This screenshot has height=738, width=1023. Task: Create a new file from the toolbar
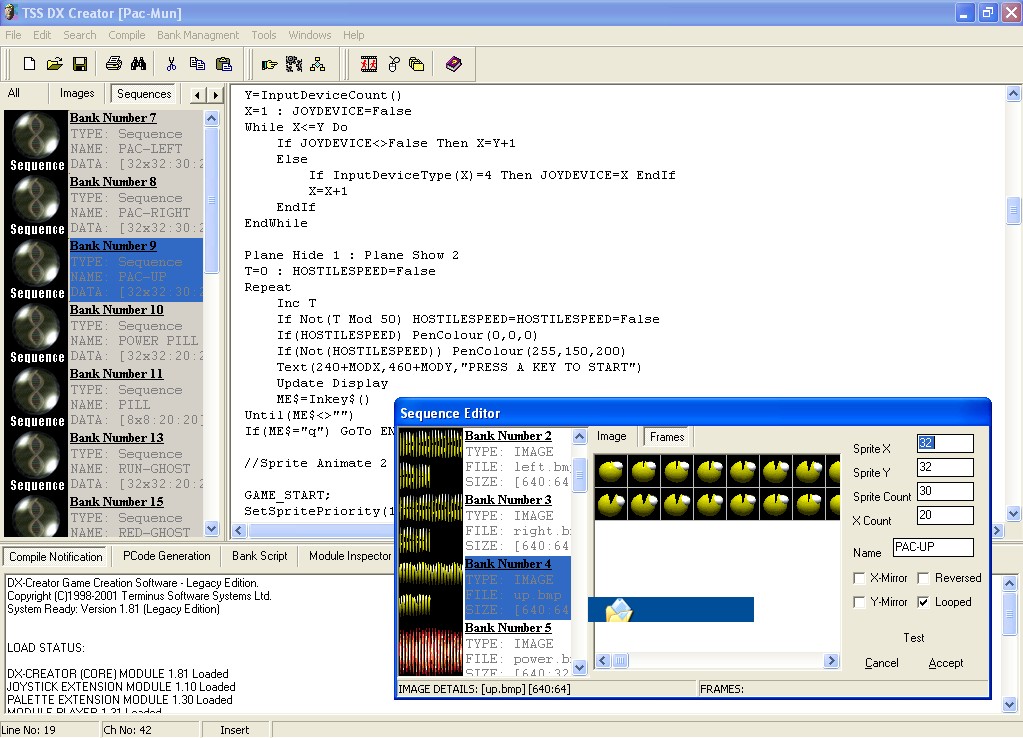(29, 64)
